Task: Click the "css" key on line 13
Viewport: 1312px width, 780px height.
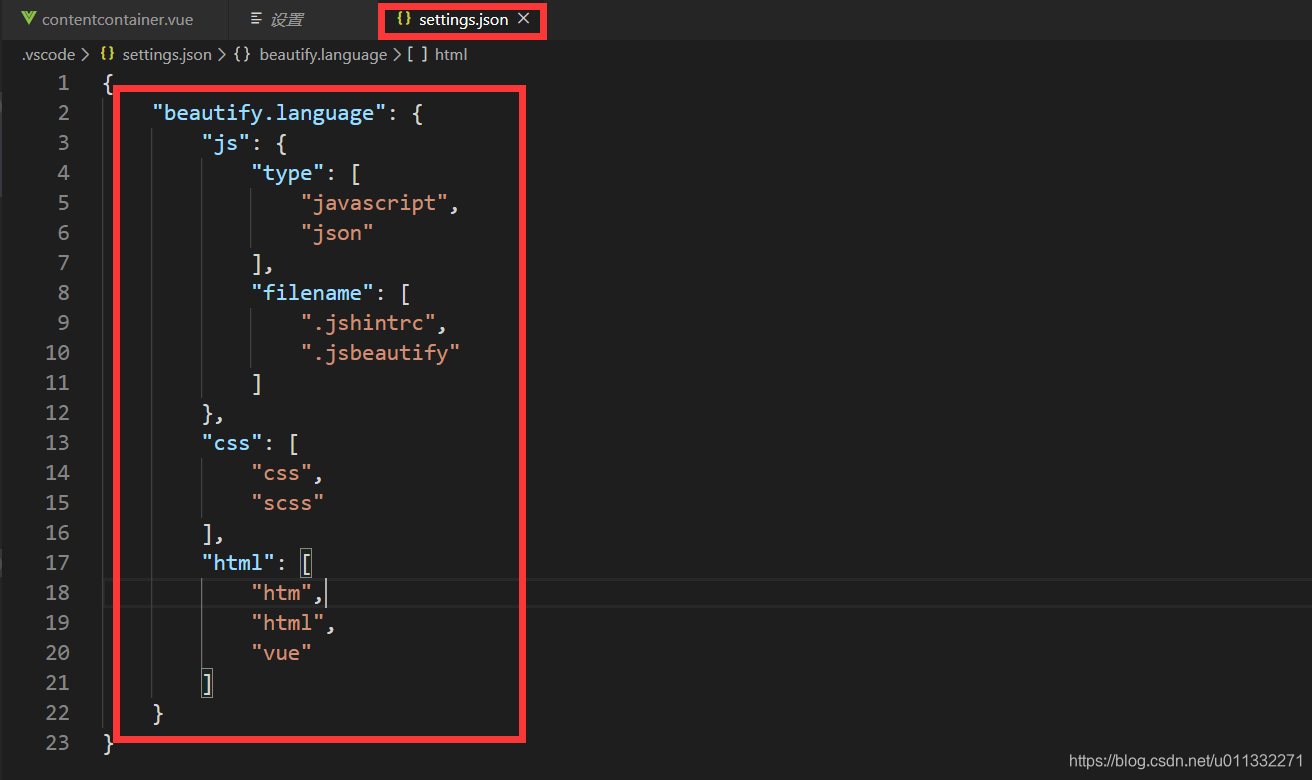Action: pos(232,443)
